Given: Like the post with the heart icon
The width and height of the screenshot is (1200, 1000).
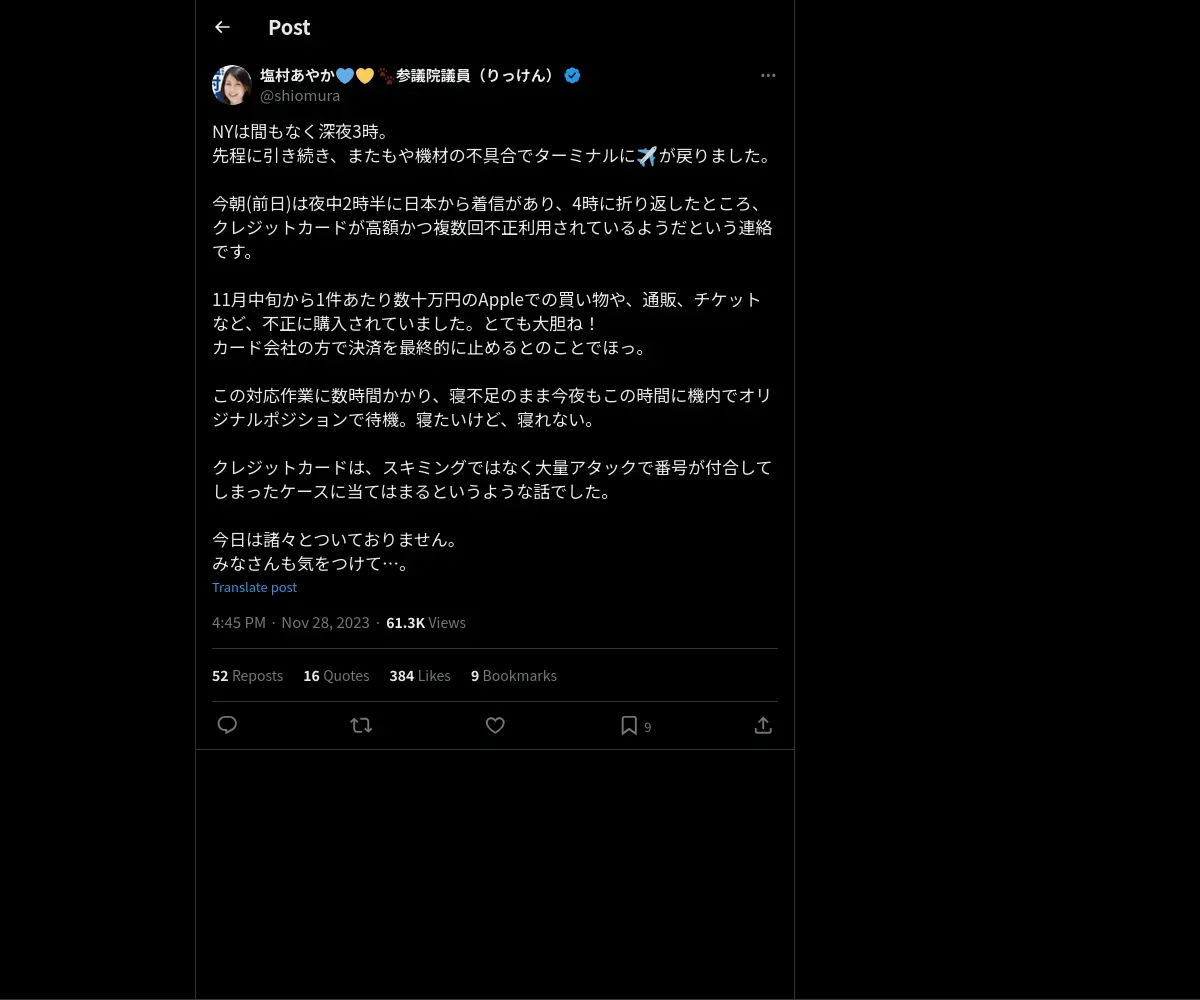Looking at the screenshot, I should pyautogui.click(x=495, y=725).
